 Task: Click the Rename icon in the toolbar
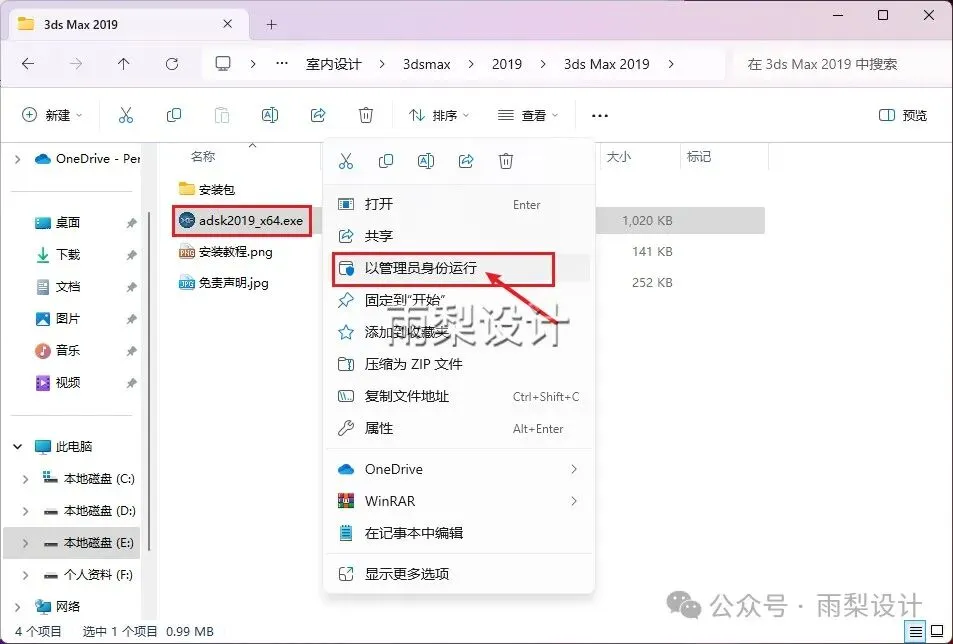pyautogui.click(x=270, y=115)
